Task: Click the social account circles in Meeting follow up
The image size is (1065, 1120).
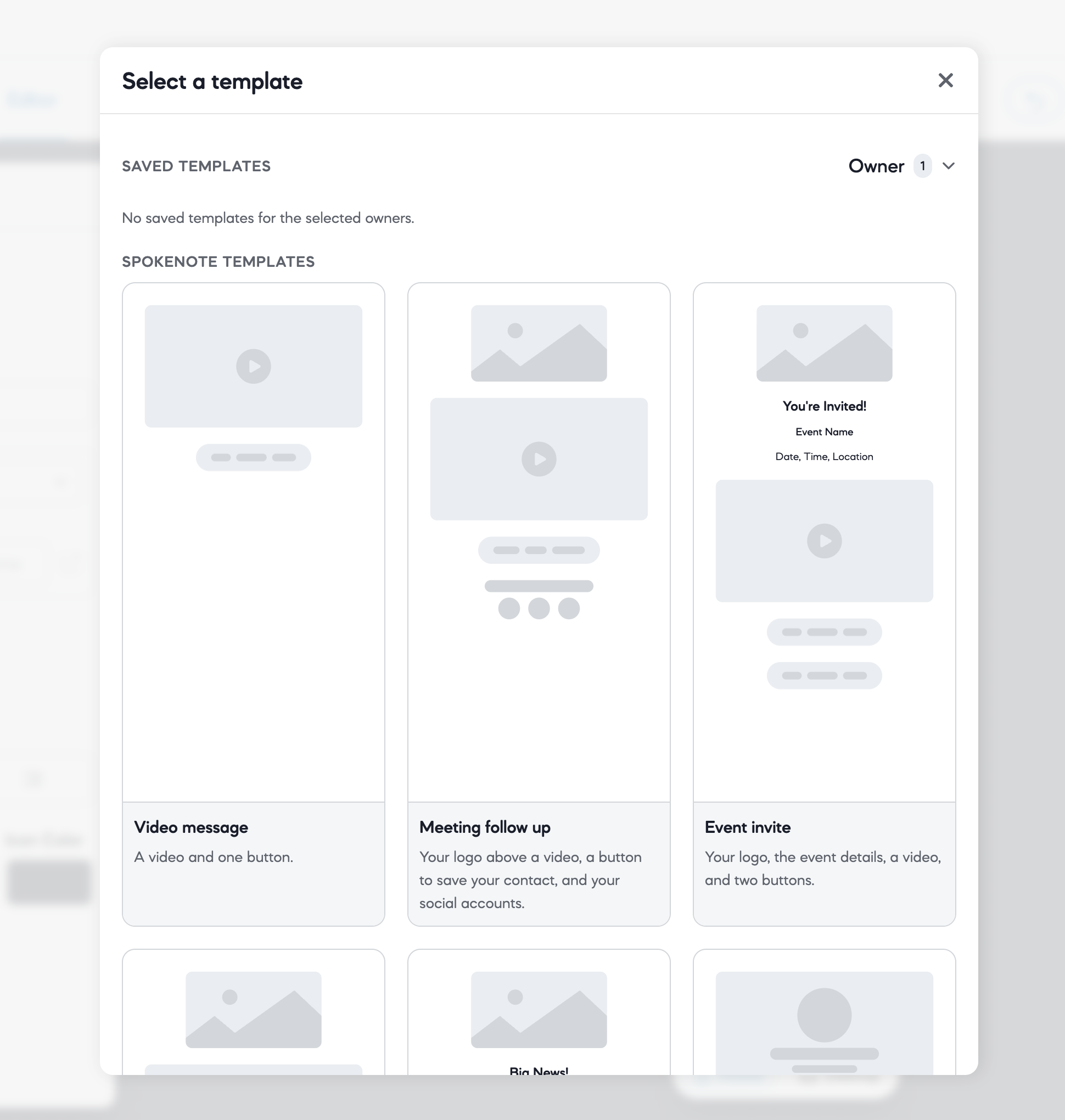Action: 539,608
